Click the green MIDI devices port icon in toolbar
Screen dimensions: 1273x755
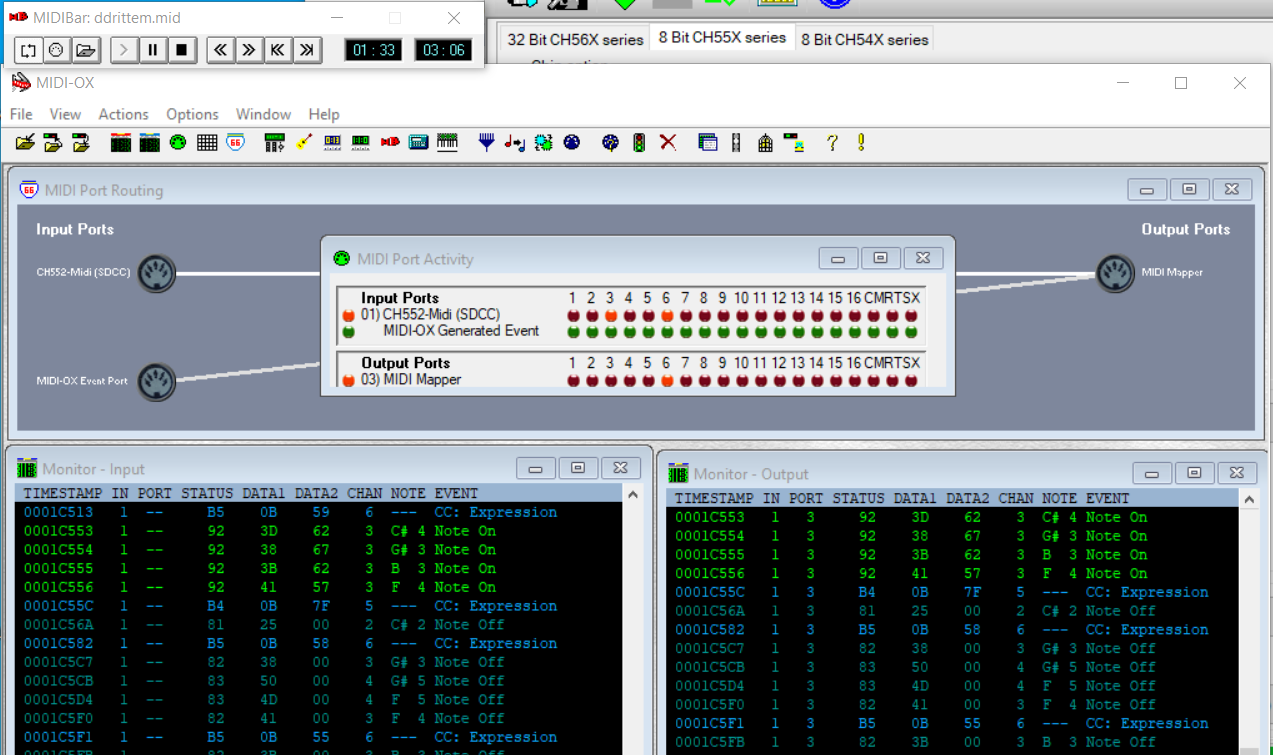pyautogui.click(x=178, y=143)
